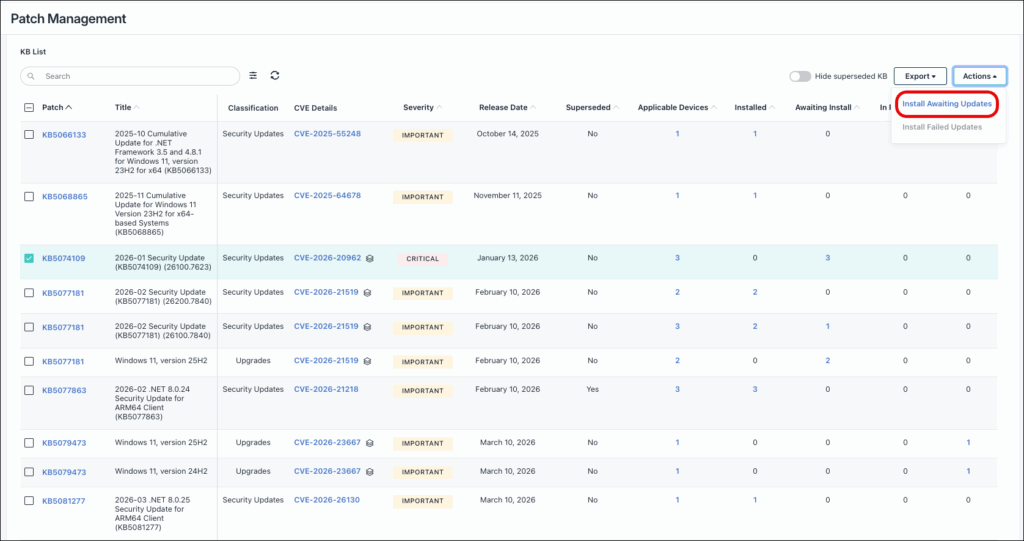Open the CVE-2025-55248 details link
The width and height of the screenshot is (1024, 541).
click(x=327, y=133)
